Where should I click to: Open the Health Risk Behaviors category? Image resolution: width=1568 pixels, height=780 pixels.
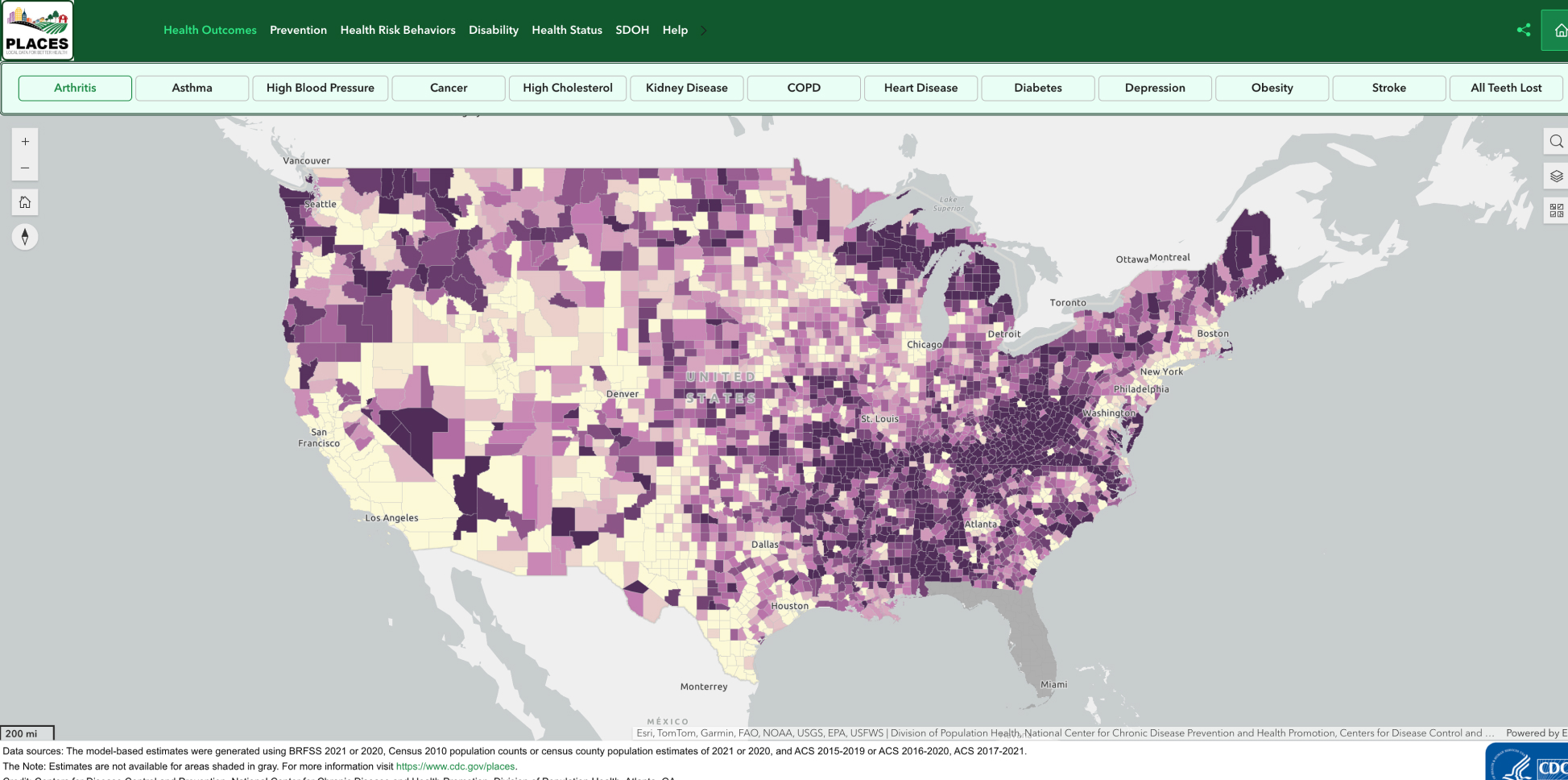pos(398,30)
